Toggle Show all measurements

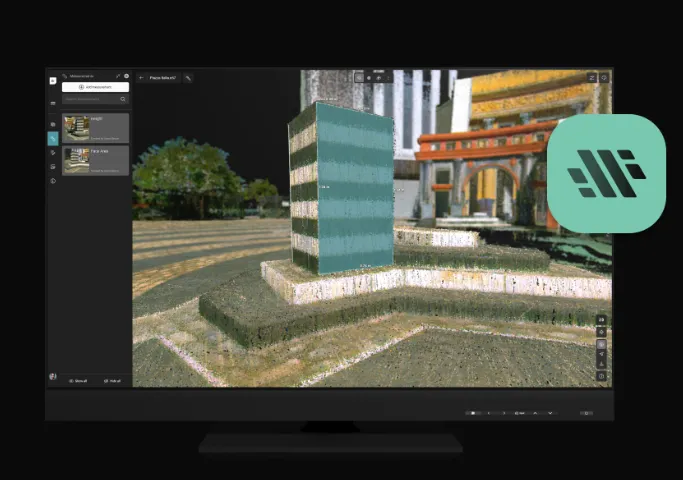tap(79, 381)
